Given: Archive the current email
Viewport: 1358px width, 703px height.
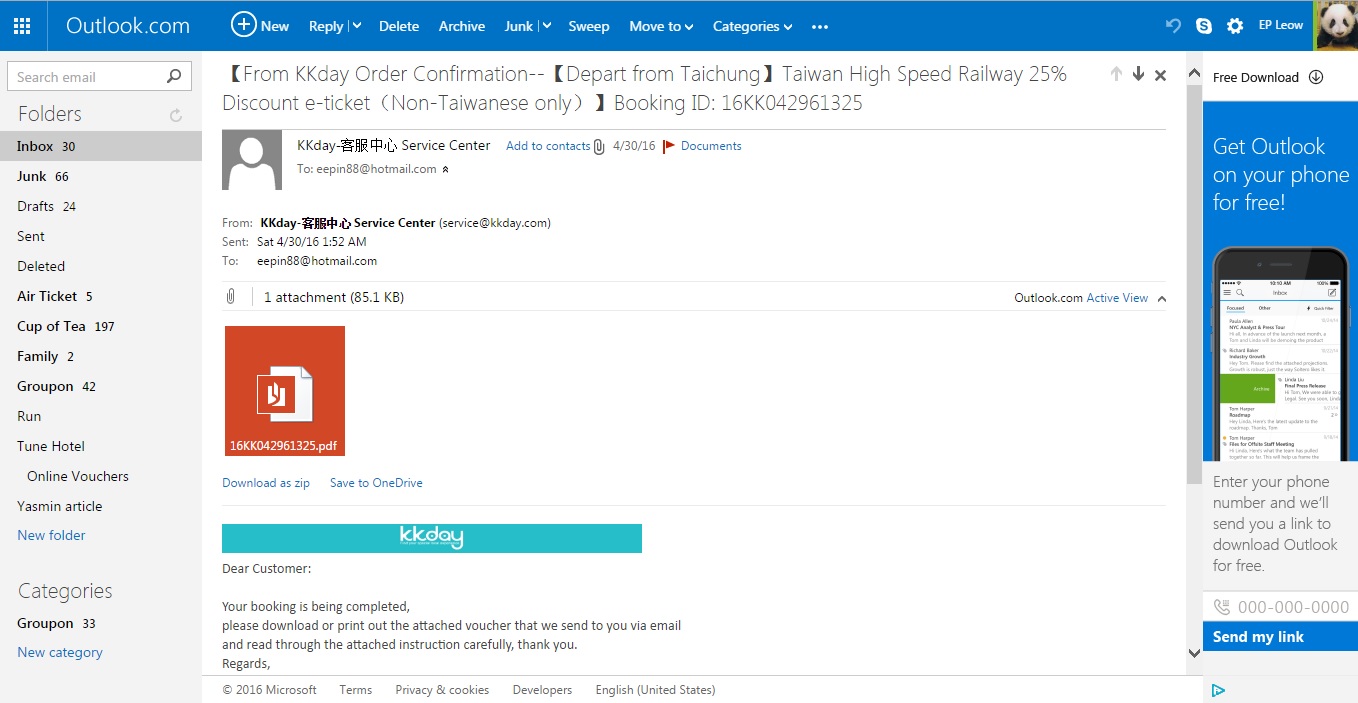Looking at the screenshot, I should pos(462,26).
